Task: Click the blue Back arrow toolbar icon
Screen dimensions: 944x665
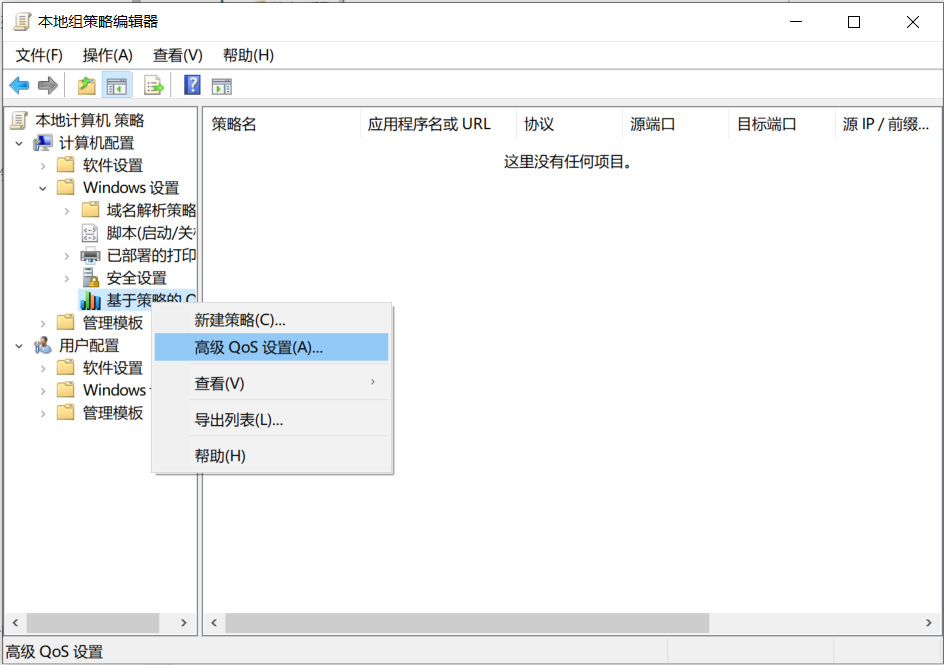Action: click(19, 85)
